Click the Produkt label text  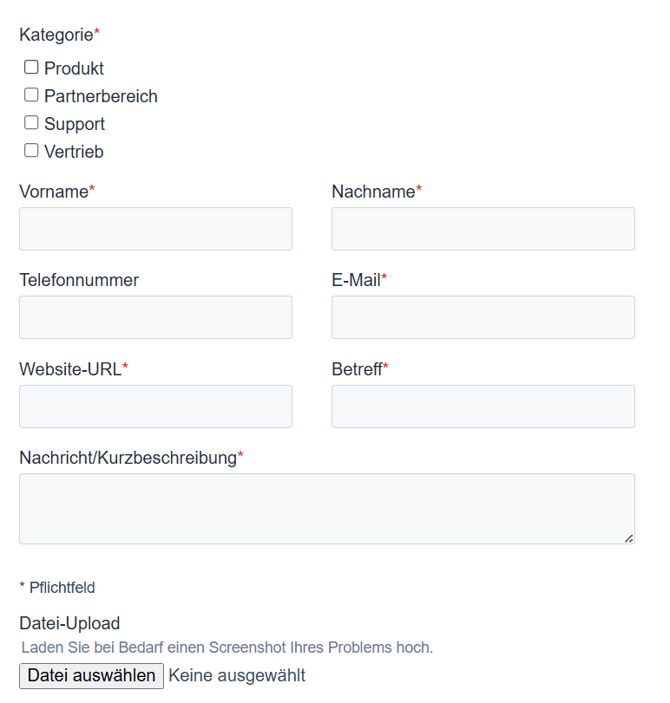pyautogui.click(x=74, y=69)
